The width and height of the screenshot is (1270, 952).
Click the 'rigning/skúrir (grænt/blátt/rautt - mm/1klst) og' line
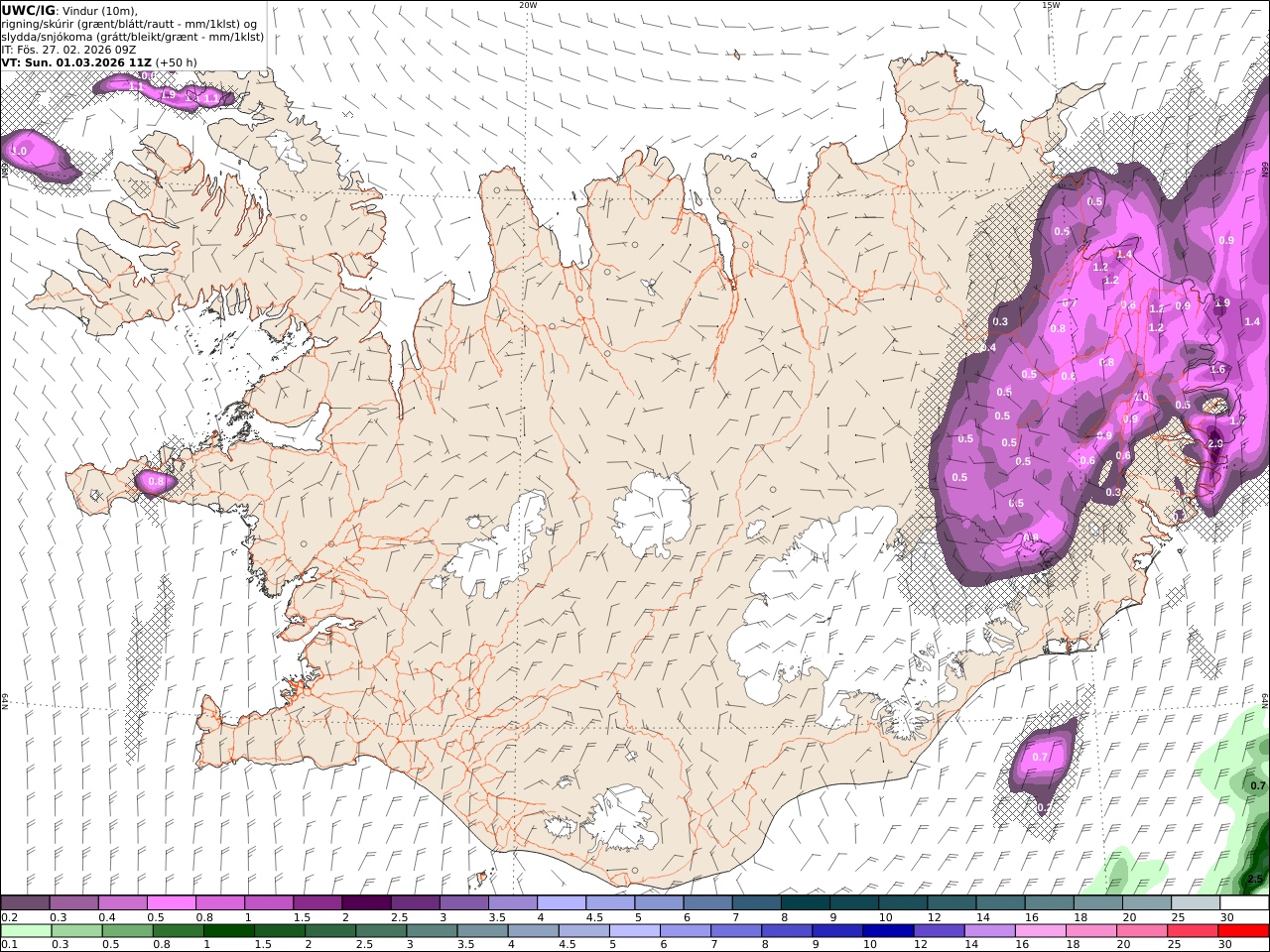pyautogui.click(x=129, y=24)
